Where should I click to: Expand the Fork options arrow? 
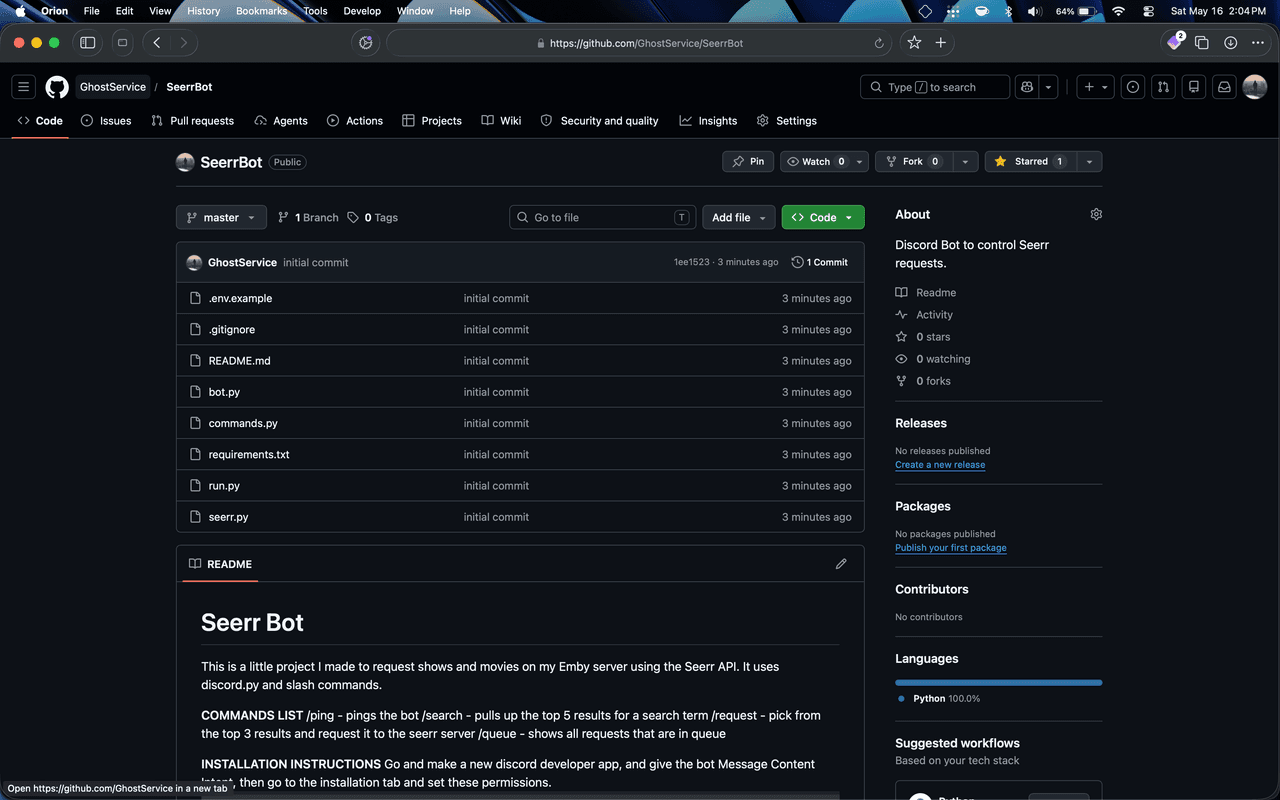pos(965,162)
